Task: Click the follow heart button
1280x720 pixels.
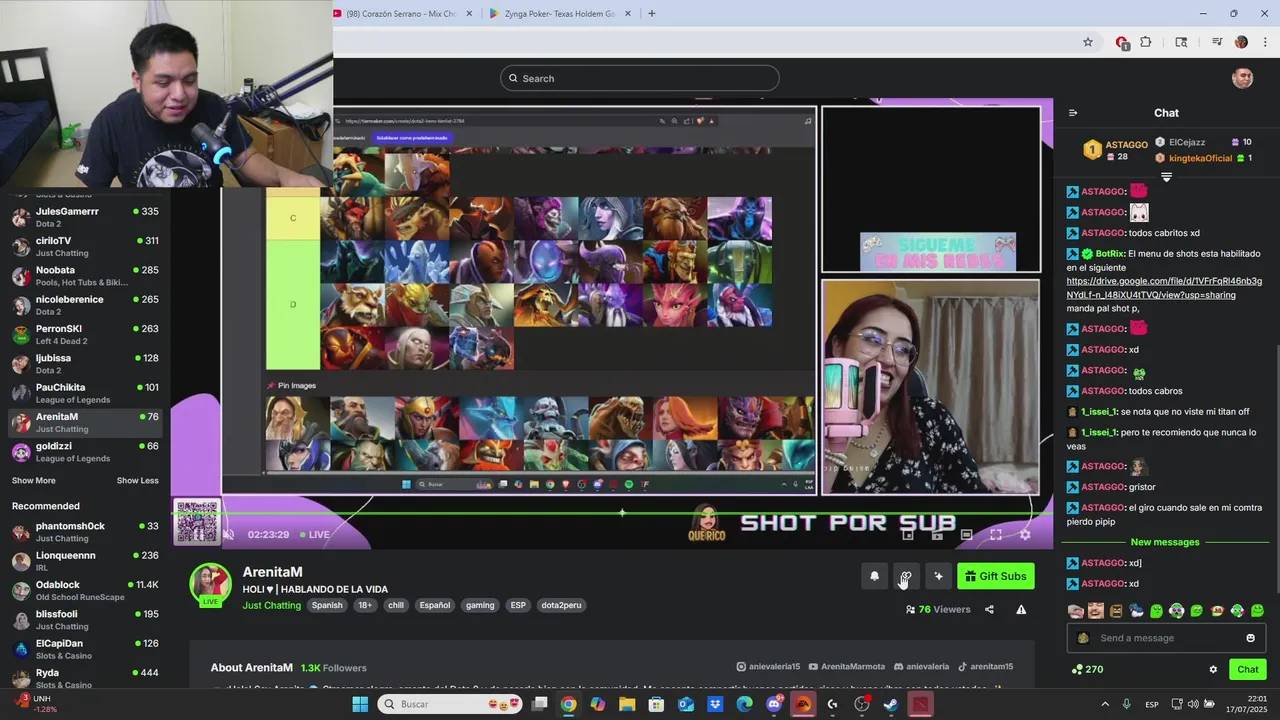Action: point(906,576)
